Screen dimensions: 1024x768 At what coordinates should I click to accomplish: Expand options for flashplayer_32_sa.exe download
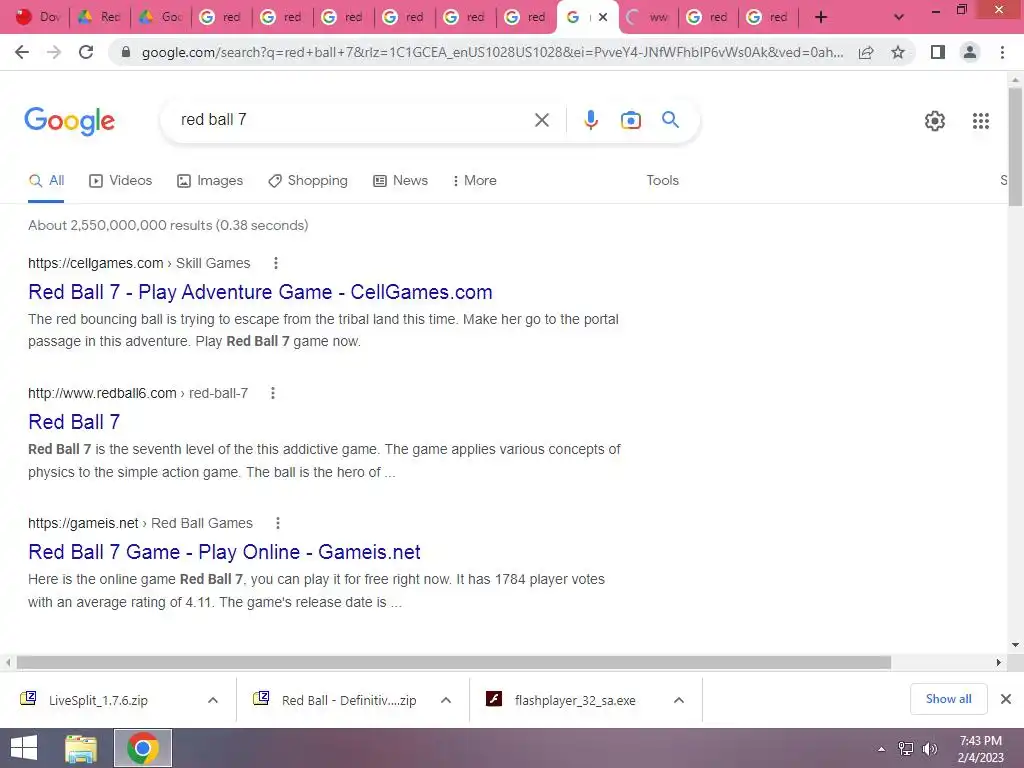click(679, 700)
